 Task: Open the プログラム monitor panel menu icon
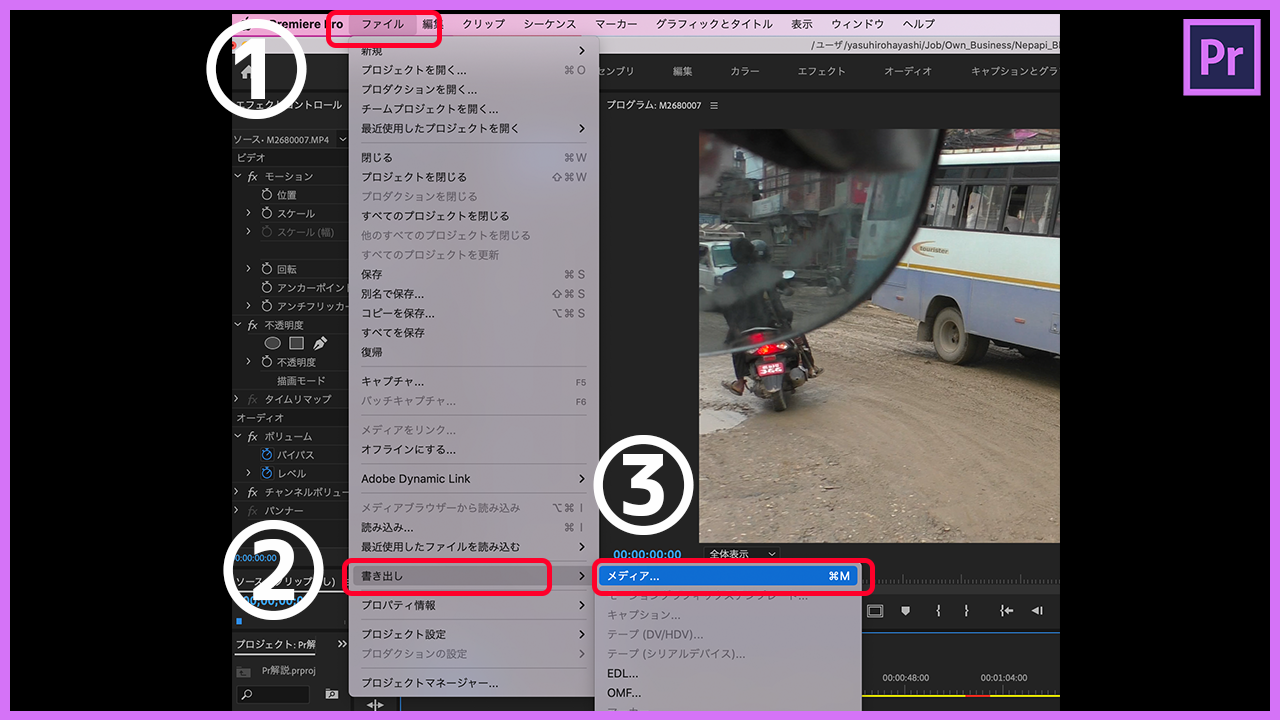714,106
